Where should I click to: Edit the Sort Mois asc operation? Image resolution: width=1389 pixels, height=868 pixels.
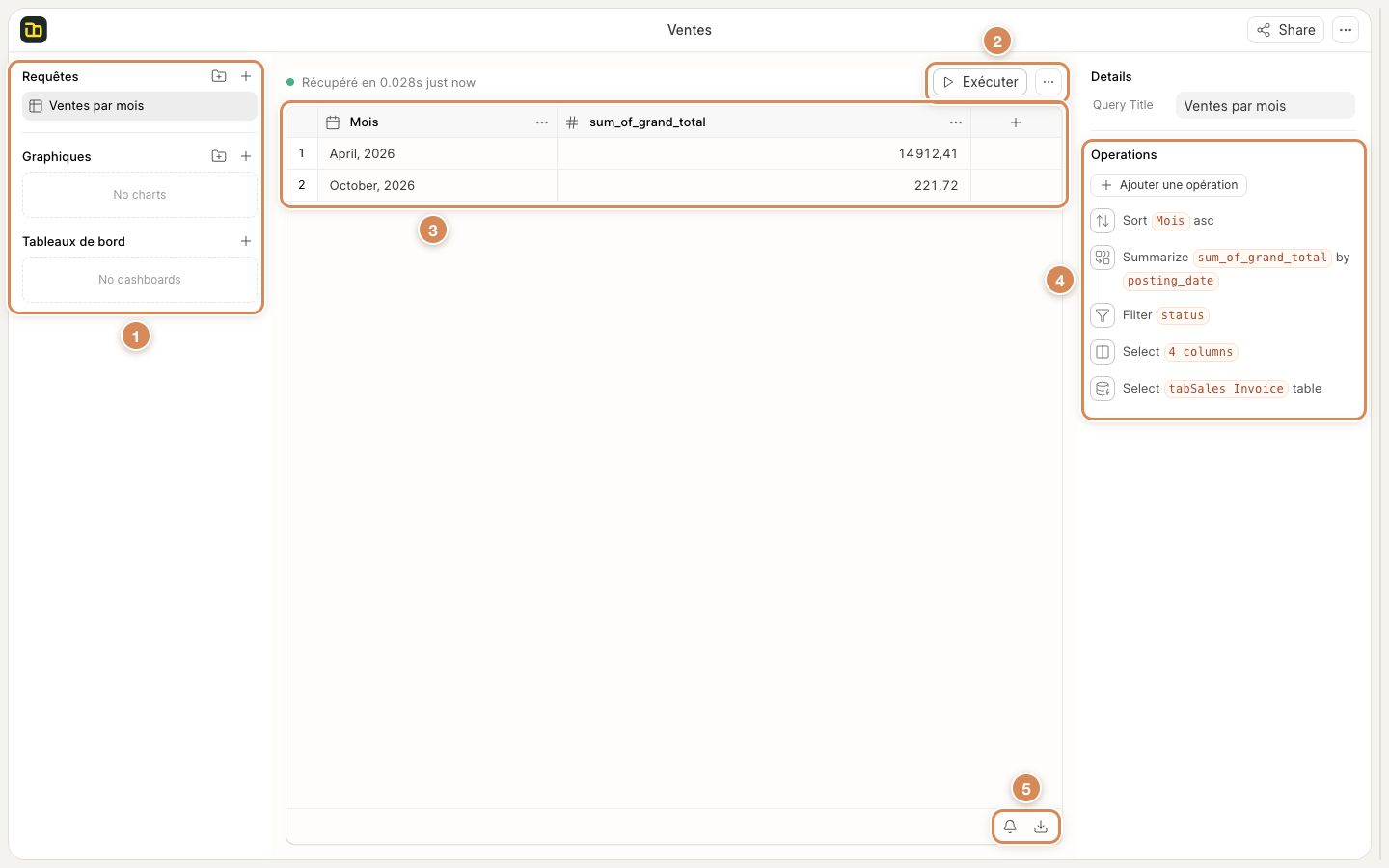pyautogui.click(x=1168, y=221)
